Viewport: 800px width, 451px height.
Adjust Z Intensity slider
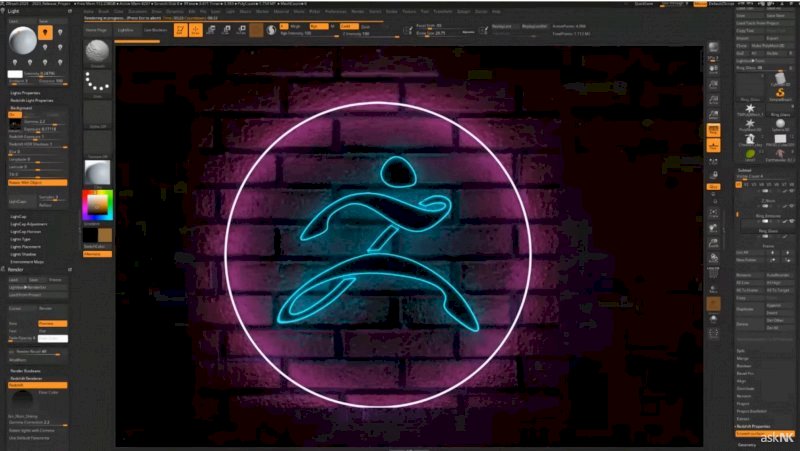coord(370,34)
